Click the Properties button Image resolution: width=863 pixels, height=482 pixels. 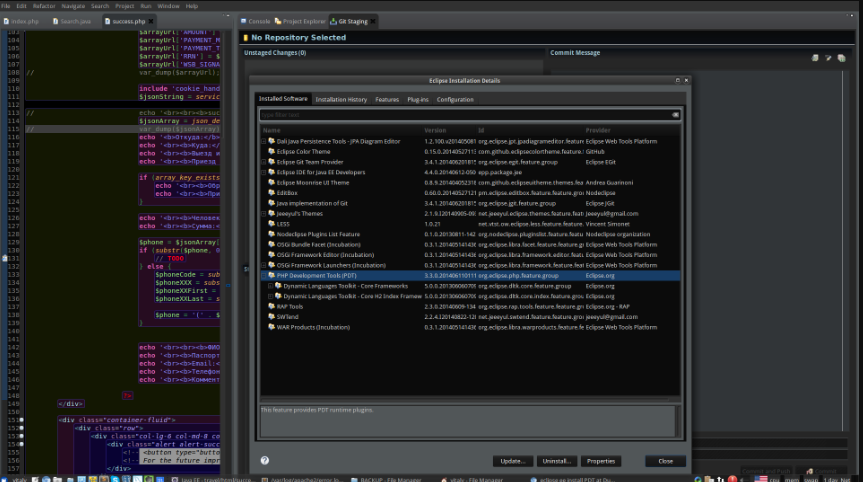(x=601, y=461)
